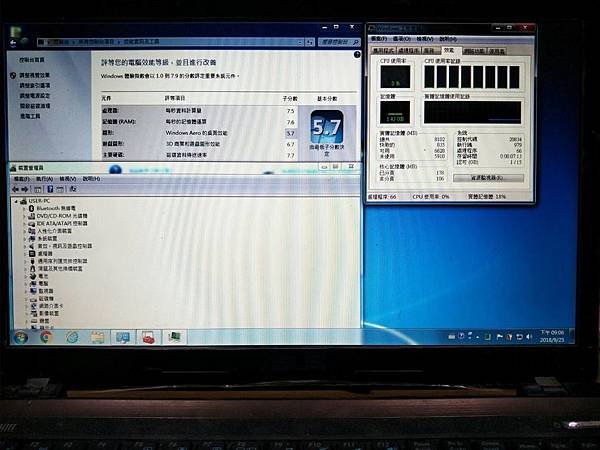600x450 pixels.
Task: Open 執行(A) menu in Device Manager
Action: pos(45,179)
